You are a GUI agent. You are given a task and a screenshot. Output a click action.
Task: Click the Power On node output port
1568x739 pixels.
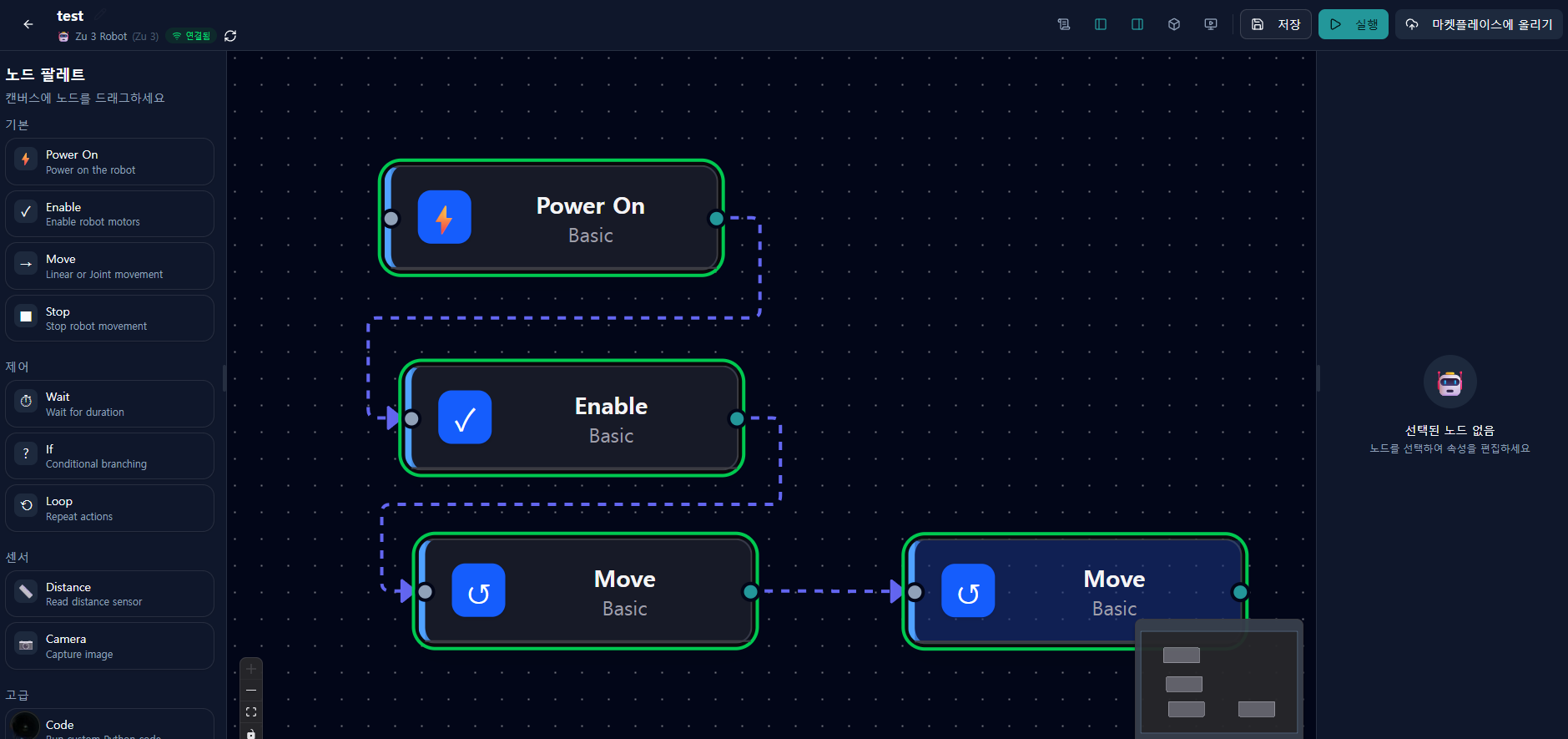point(716,219)
